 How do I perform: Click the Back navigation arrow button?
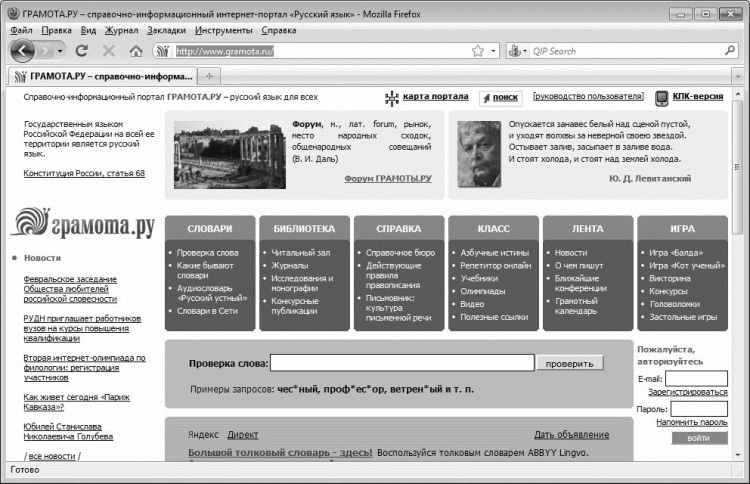click(x=22, y=50)
